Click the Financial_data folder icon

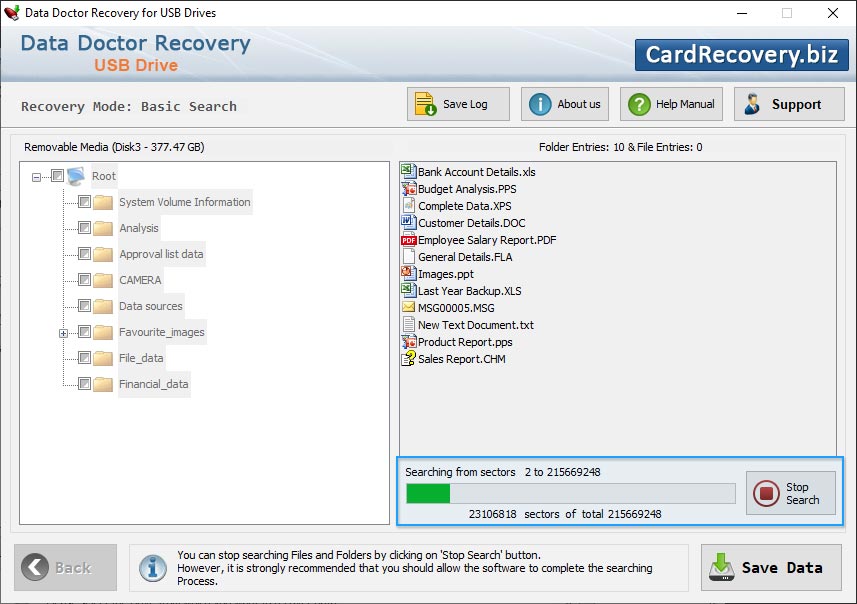103,384
